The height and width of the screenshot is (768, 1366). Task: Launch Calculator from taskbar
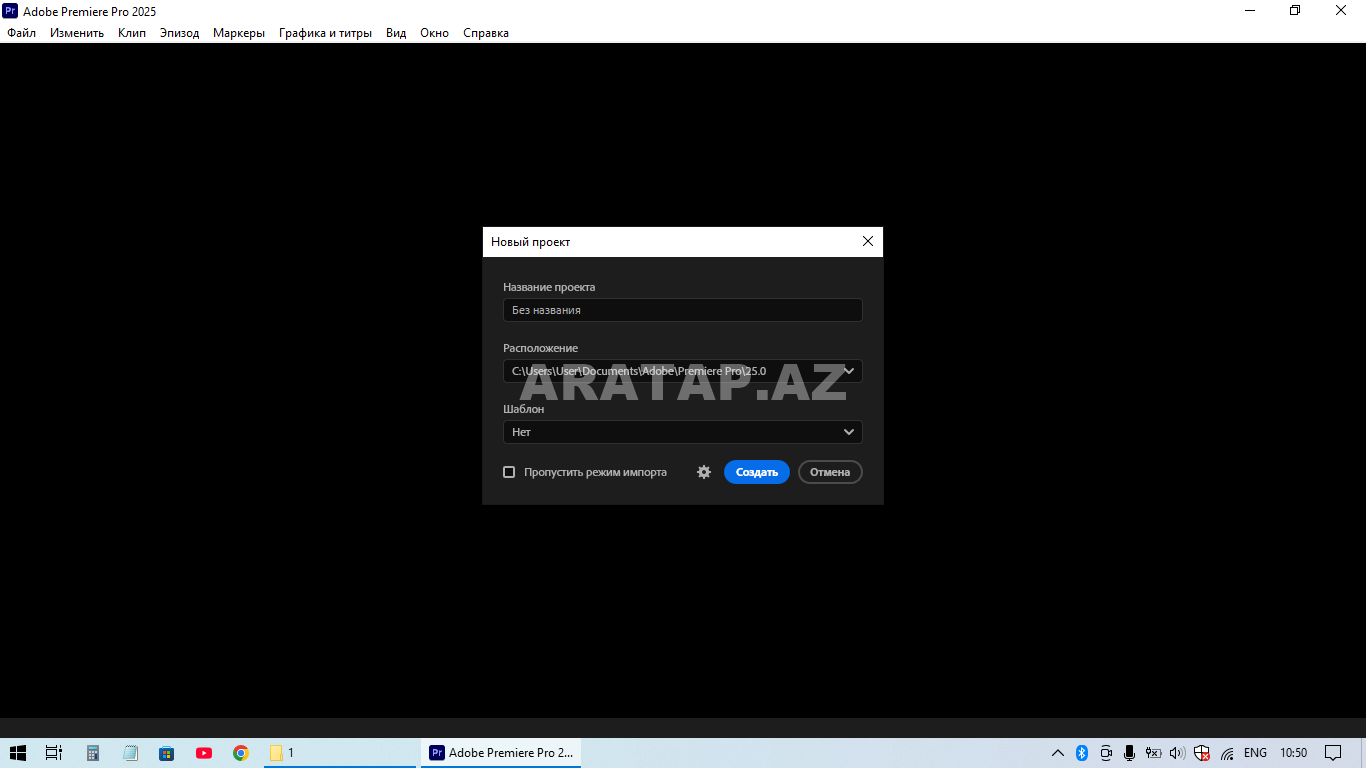coord(93,753)
